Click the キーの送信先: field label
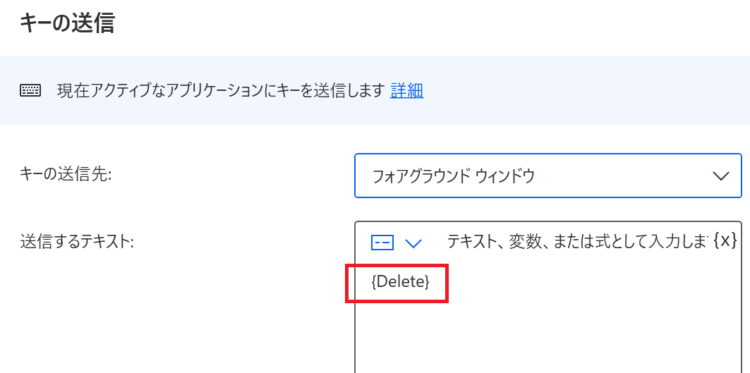Viewport: 750px width, 373px height. click(x=66, y=176)
